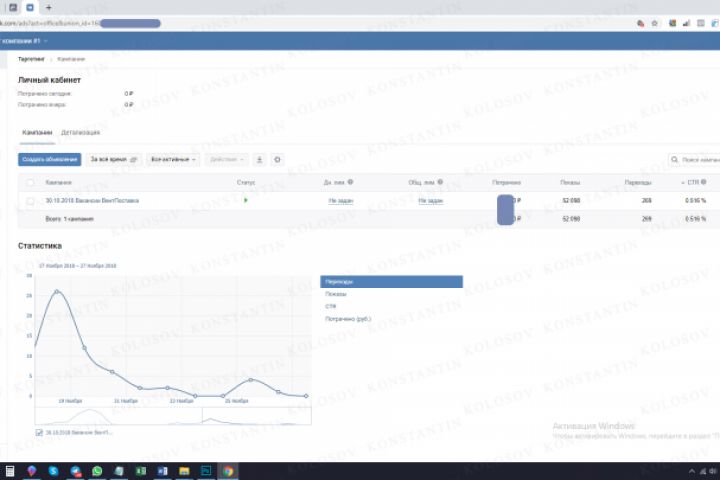This screenshot has width=720, height=480.
Task: Click total limit Не задан link
Action: pyautogui.click(x=431, y=201)
